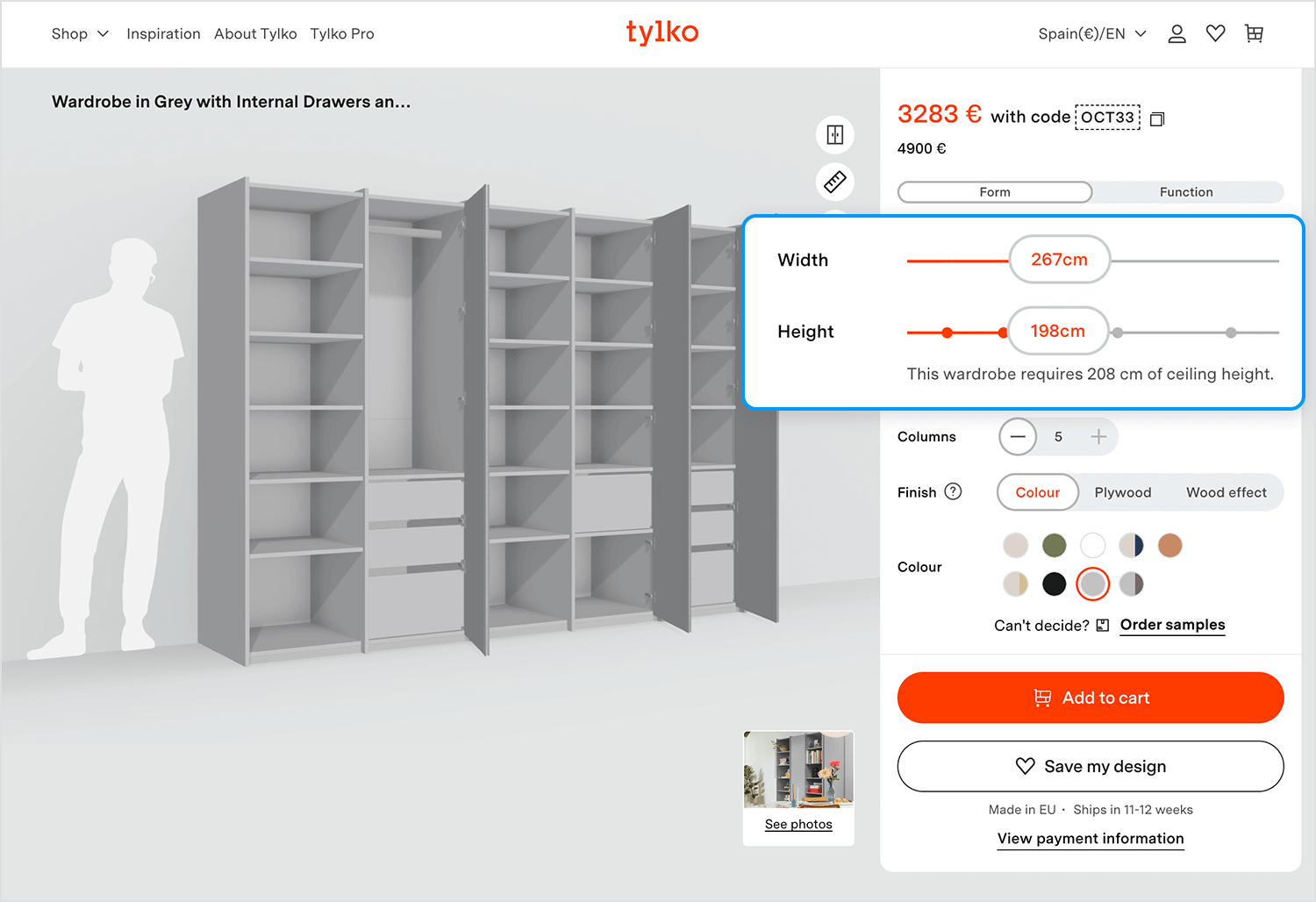1316x902 pixels.
Task: Switch to the Function view
Action: coord(1186,191)
